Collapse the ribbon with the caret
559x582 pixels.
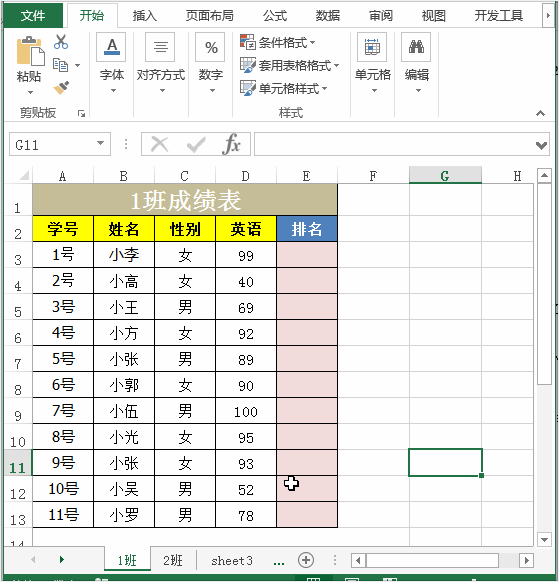(540, 113)
